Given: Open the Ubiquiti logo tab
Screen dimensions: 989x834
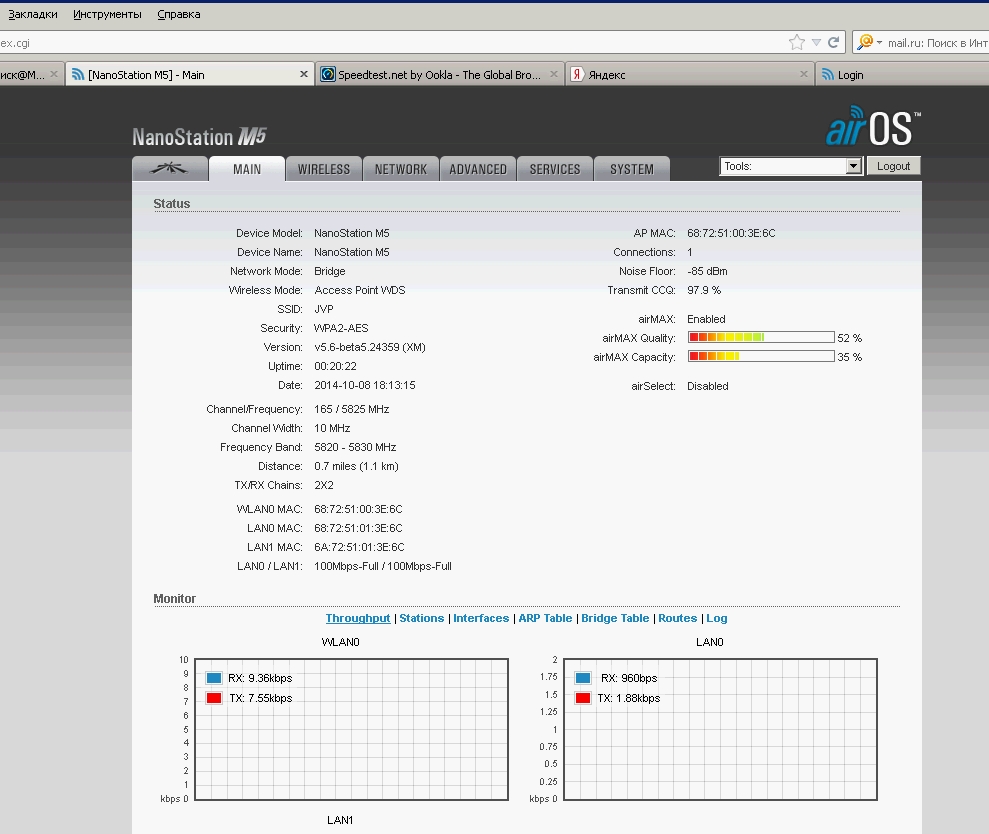Looking at the screenshot, I should [170, 168].
